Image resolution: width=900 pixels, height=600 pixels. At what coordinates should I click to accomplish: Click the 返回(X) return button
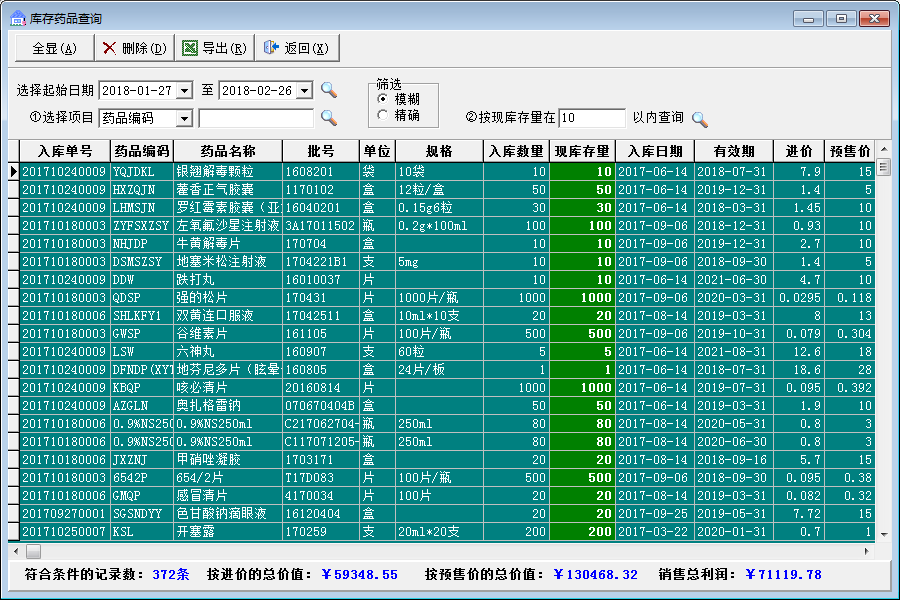tap(297, 48)
